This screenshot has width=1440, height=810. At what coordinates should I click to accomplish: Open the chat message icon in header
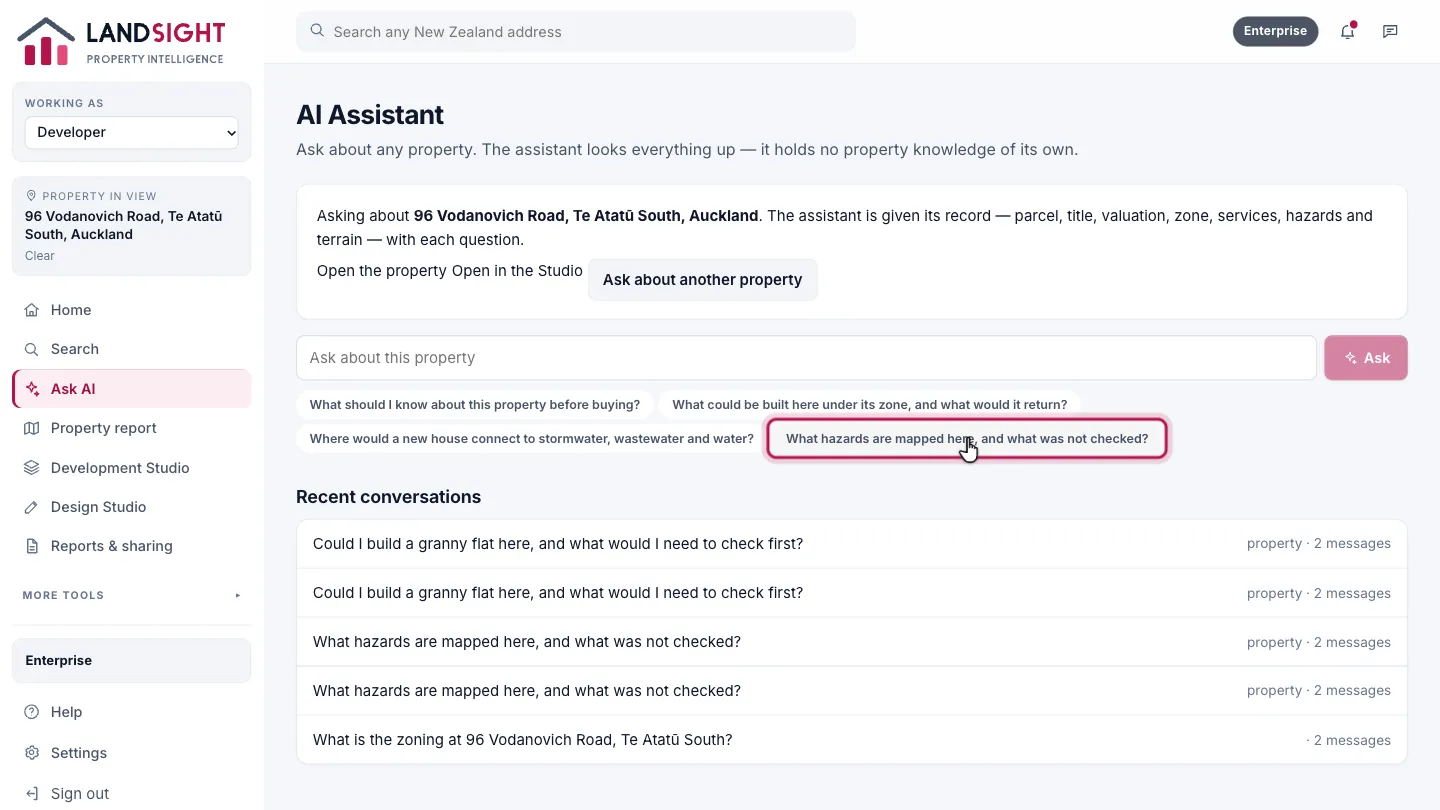coord(1390,31)
